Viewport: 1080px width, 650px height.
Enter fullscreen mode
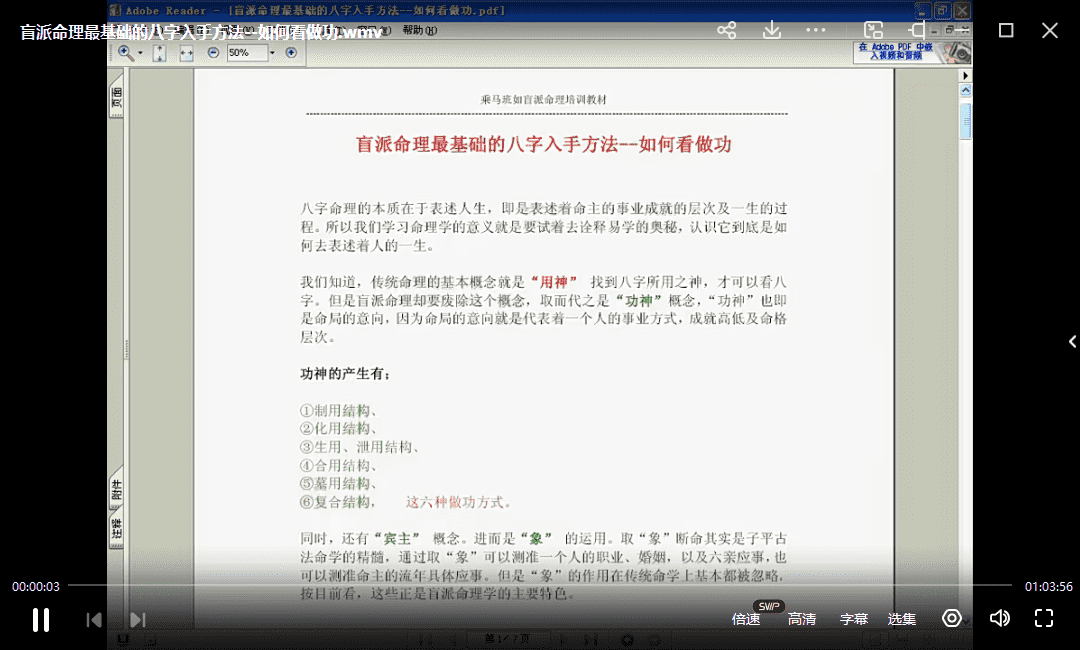(1044, 618)
